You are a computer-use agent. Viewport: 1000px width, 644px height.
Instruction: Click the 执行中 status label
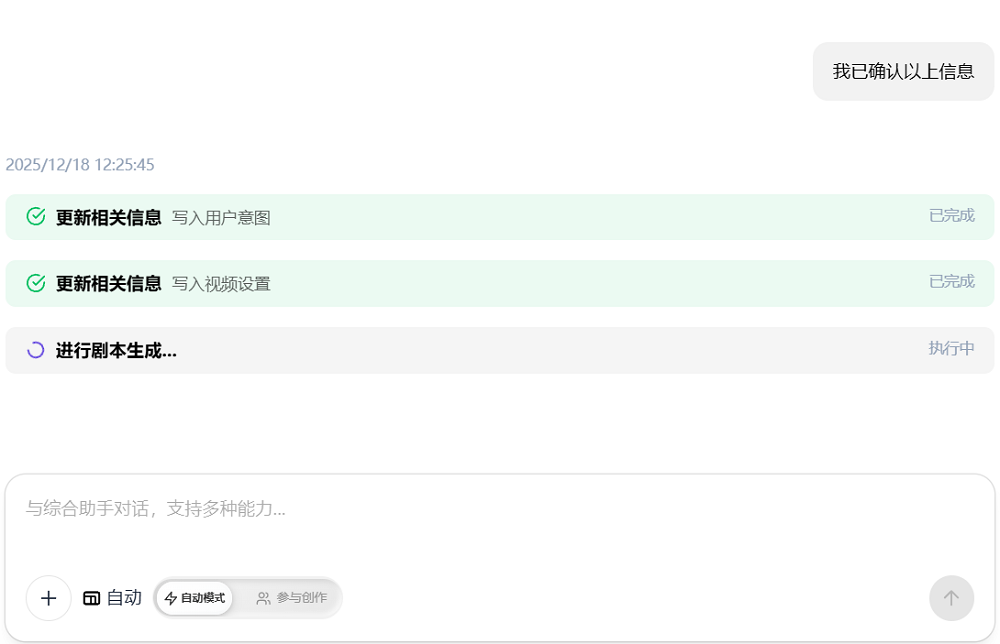(951, 348)
